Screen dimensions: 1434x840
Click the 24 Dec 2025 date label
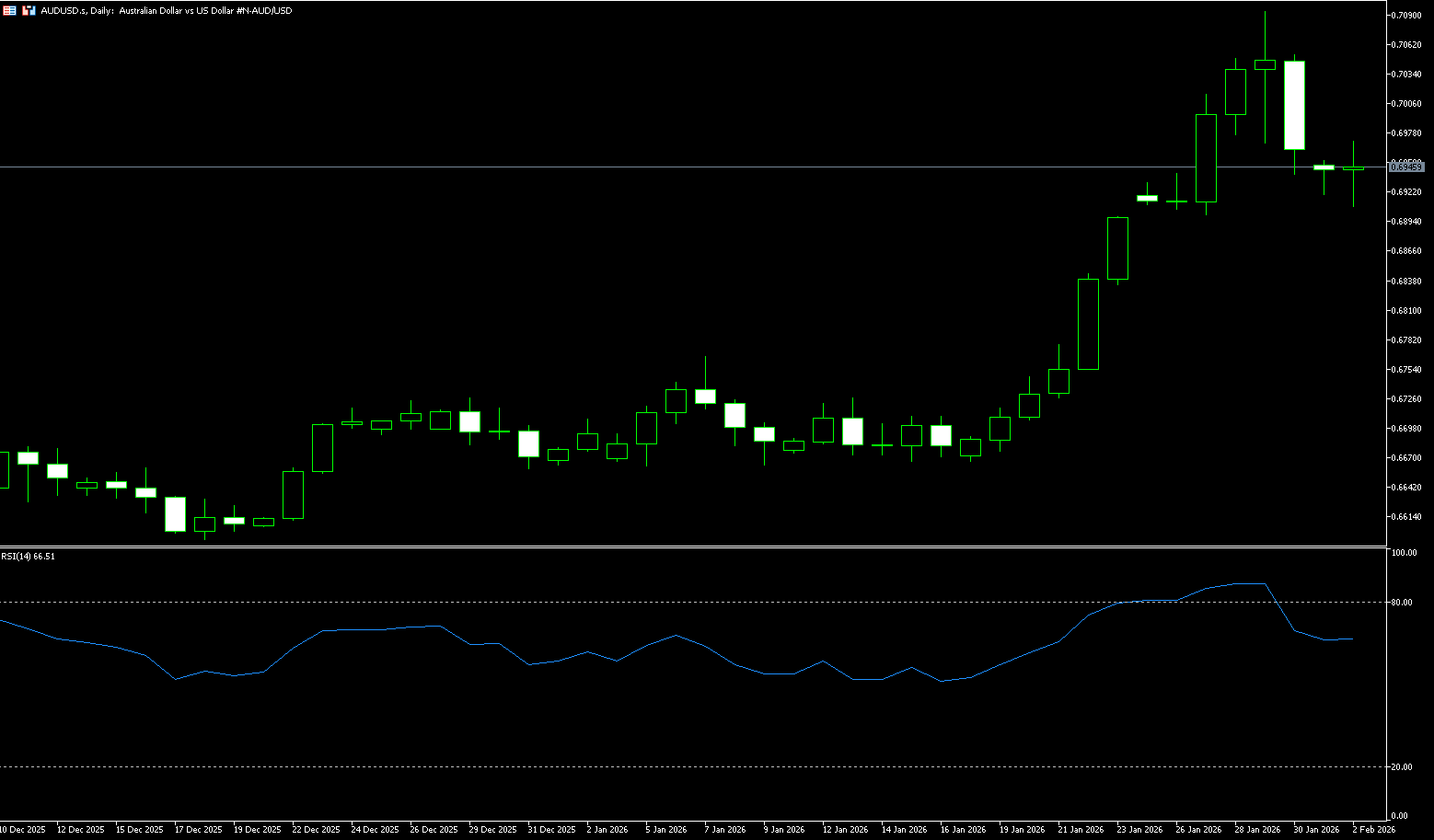coord(375,830)
